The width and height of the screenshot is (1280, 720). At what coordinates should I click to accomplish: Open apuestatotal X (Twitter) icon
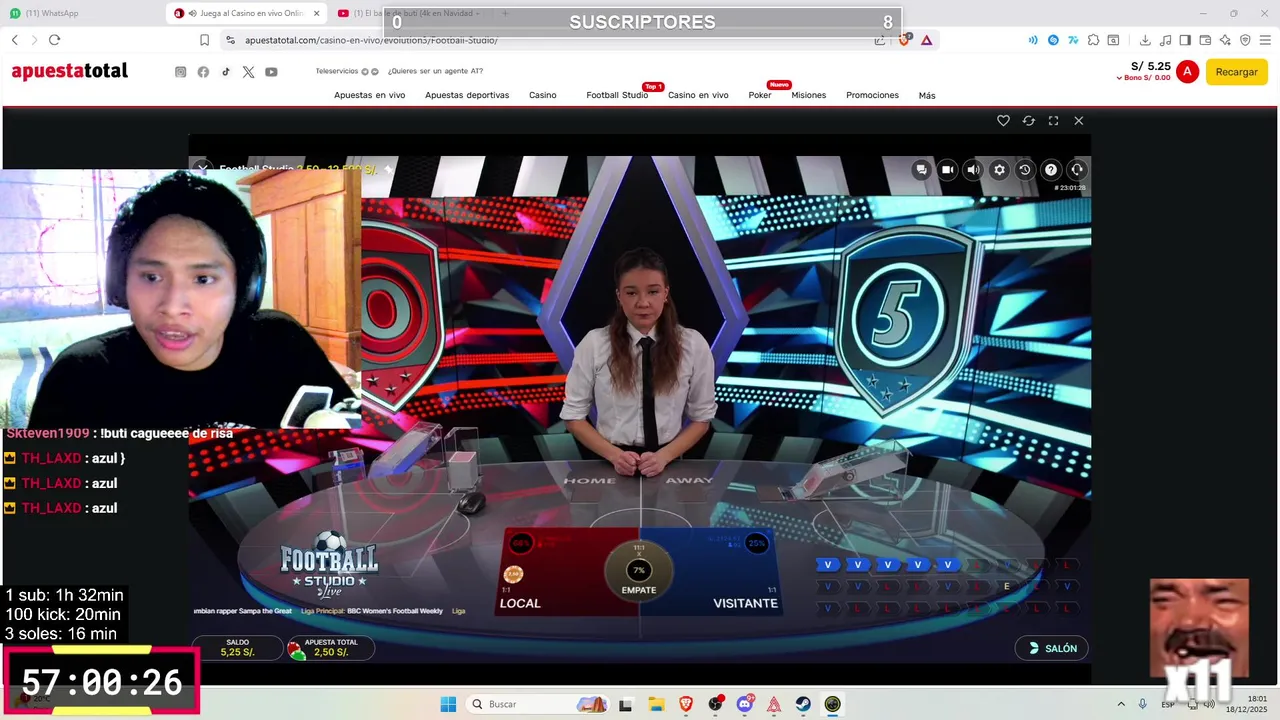click(248, 72)
